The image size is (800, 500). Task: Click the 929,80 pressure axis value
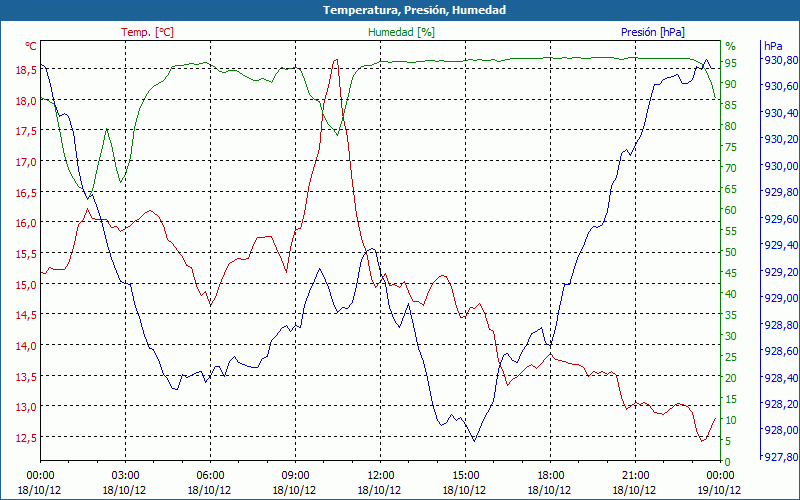tap(781, 192)
